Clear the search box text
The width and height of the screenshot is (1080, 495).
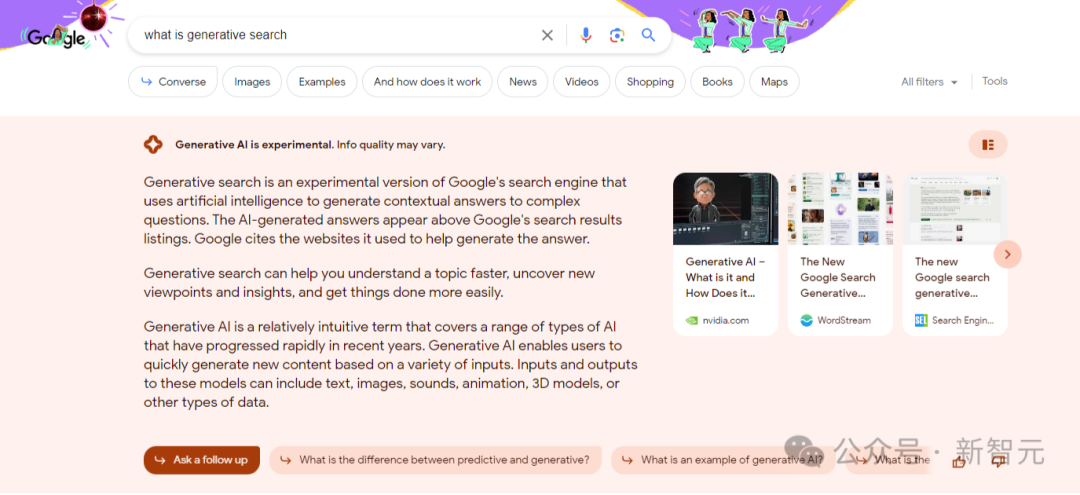(x=547, y=35)
